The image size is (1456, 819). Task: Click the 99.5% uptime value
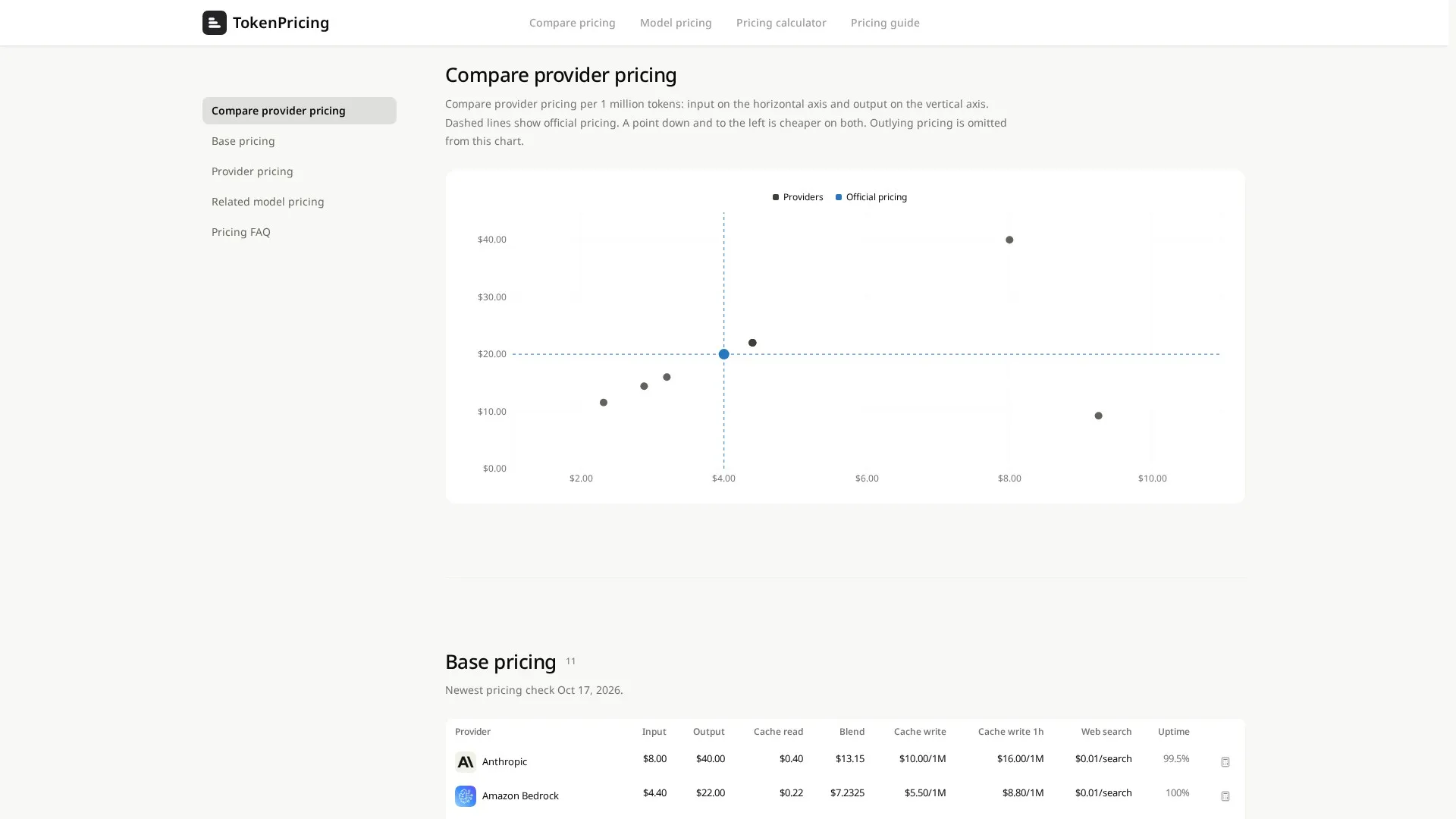point(1176,758)
